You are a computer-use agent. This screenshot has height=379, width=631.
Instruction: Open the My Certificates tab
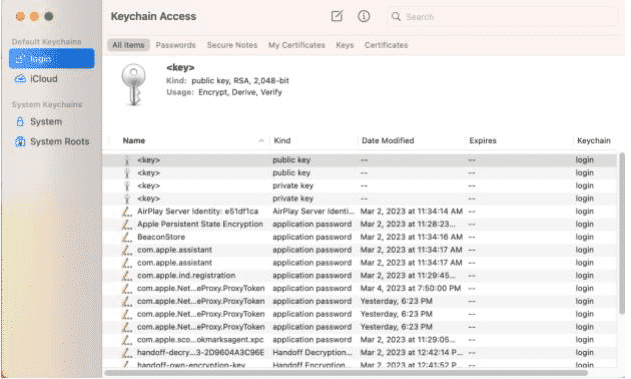tap(297, 45)
